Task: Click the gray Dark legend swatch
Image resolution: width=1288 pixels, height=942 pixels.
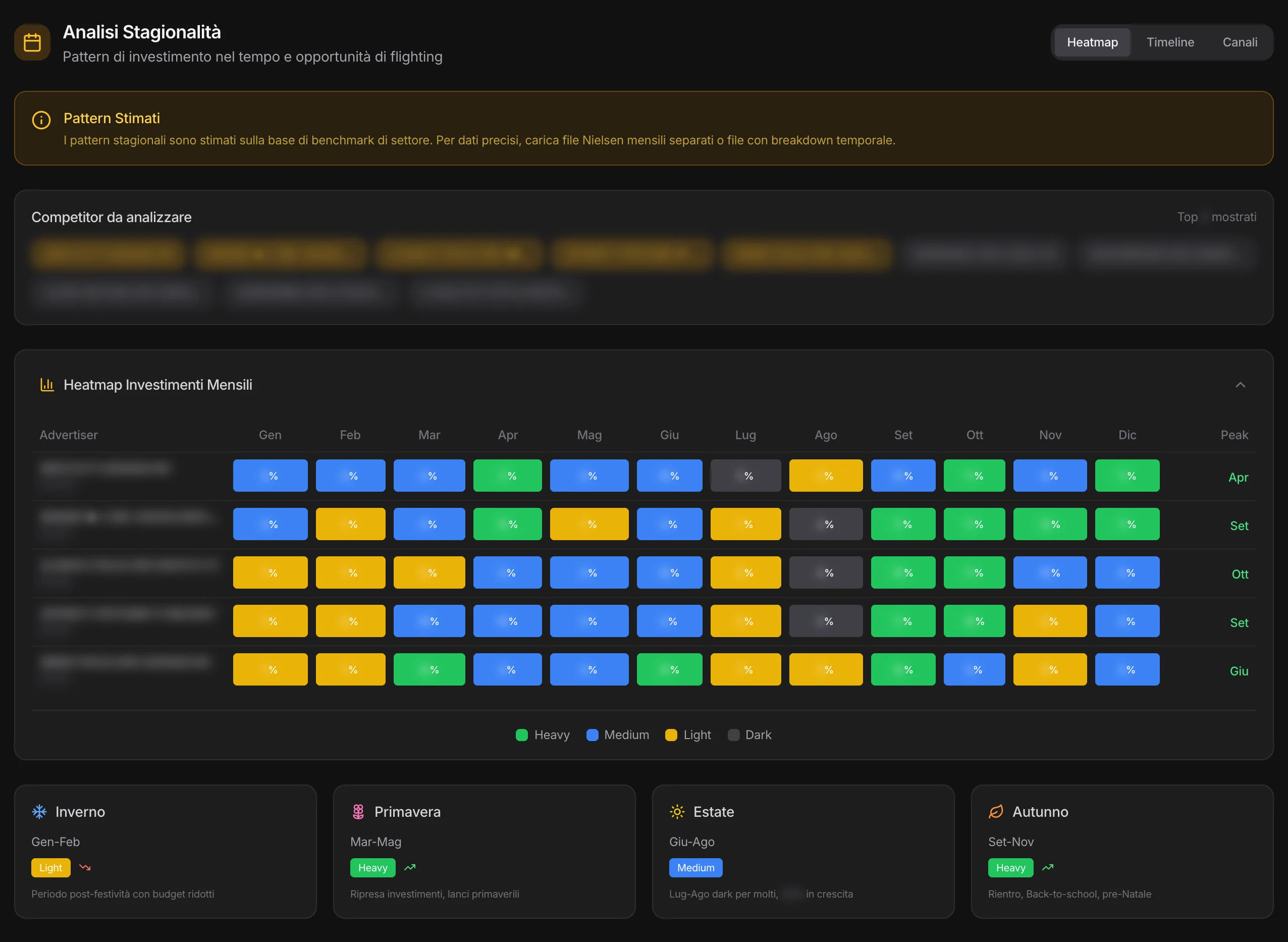Action: point(733,735)
